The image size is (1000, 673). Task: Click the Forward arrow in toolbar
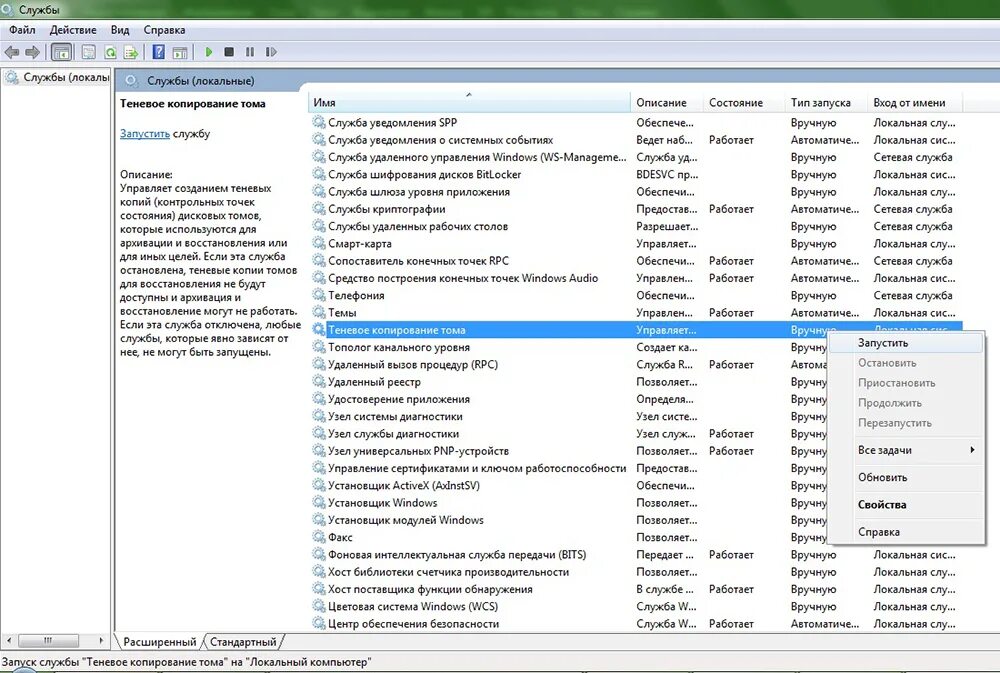pos(32,52)
